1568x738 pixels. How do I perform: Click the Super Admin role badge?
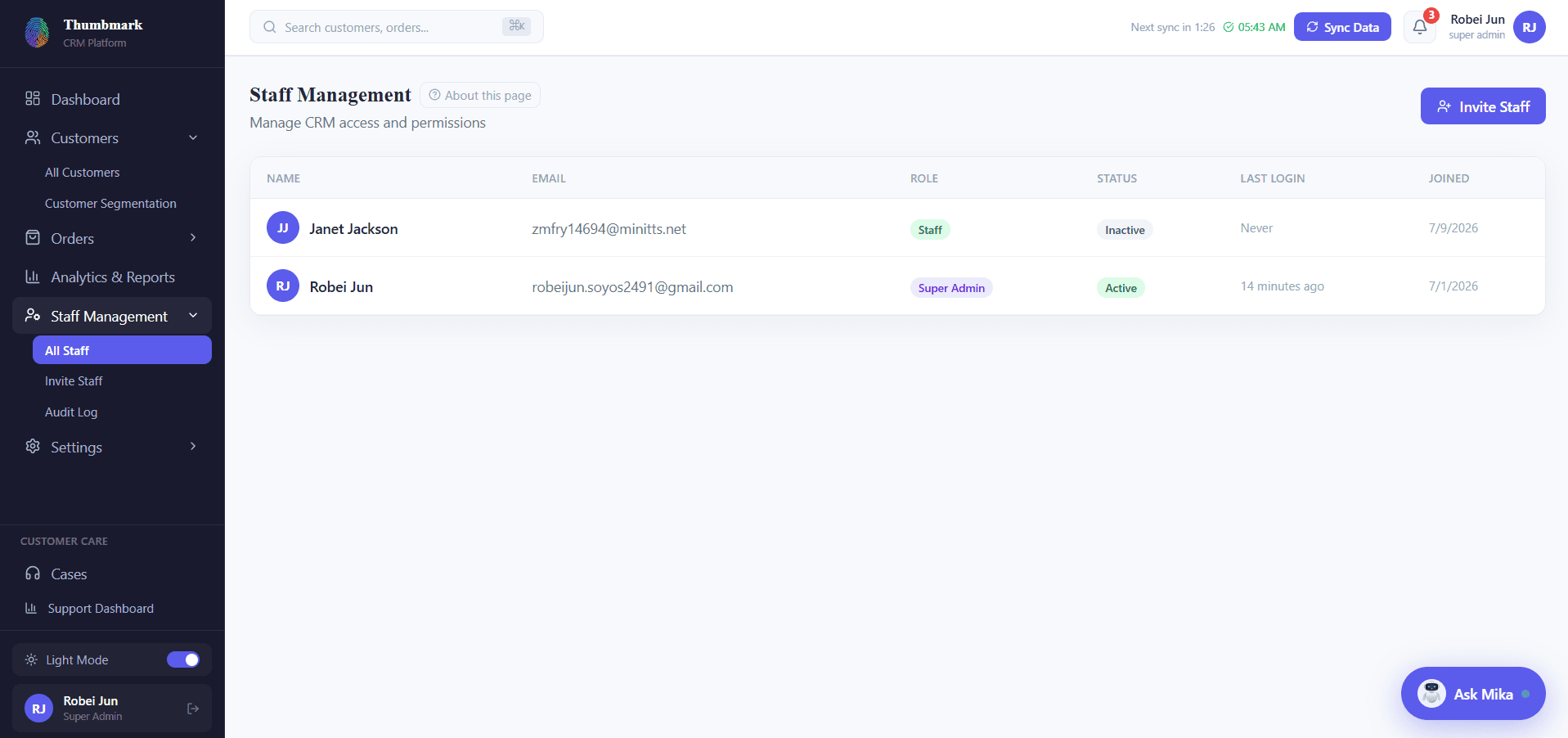pos(951,288)
